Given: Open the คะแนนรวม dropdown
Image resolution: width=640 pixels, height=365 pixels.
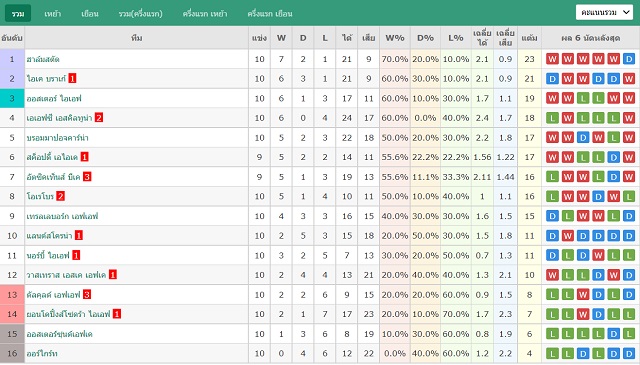Looking at the screenshot, I should coord(604,12).
